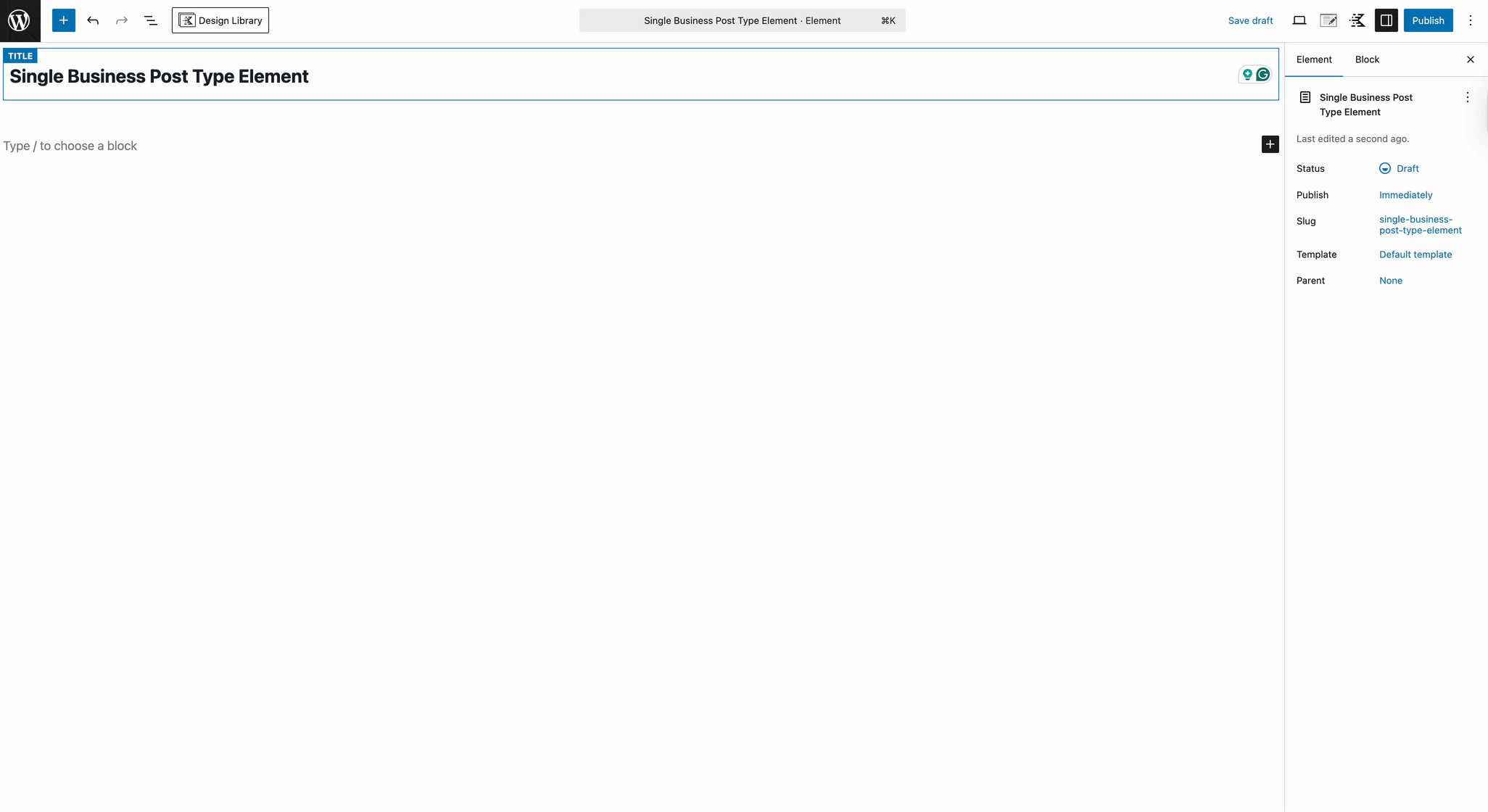The width and height of the screenshot is (1488, 812).
Task: Click the editor pencil icon in the toolbar
Action: pyautogui.click(x=1328, y=20)
